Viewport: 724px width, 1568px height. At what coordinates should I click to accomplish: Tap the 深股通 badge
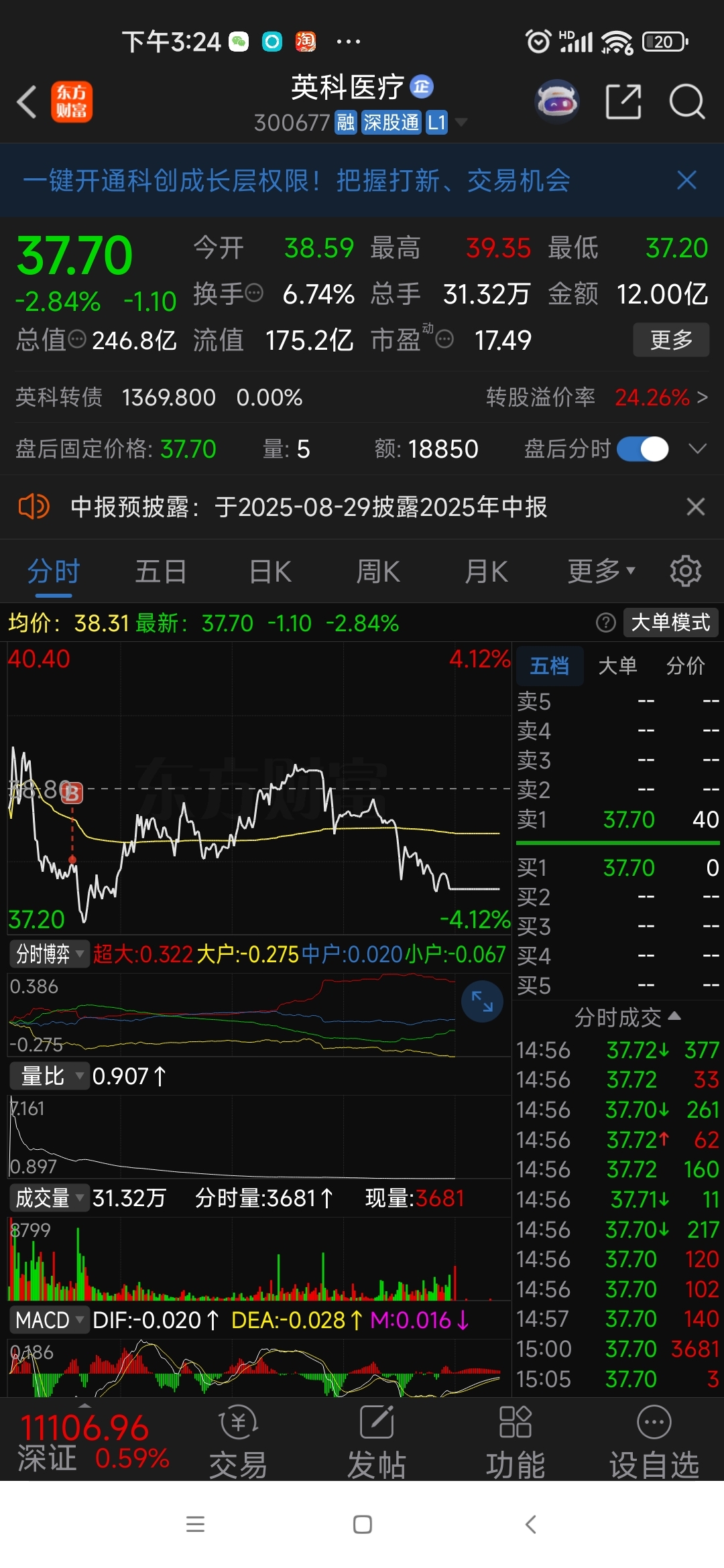(x=391, y=123)
